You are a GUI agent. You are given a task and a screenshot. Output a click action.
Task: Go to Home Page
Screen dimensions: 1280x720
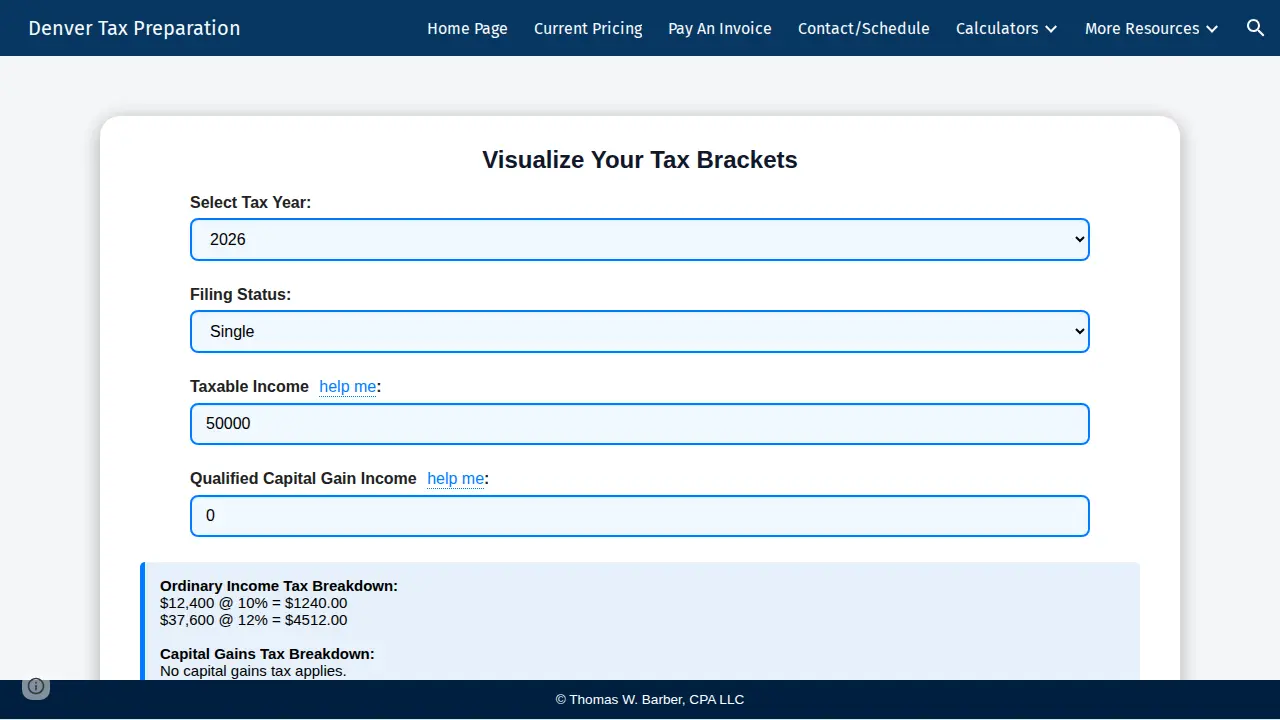(x=467, y=29)
